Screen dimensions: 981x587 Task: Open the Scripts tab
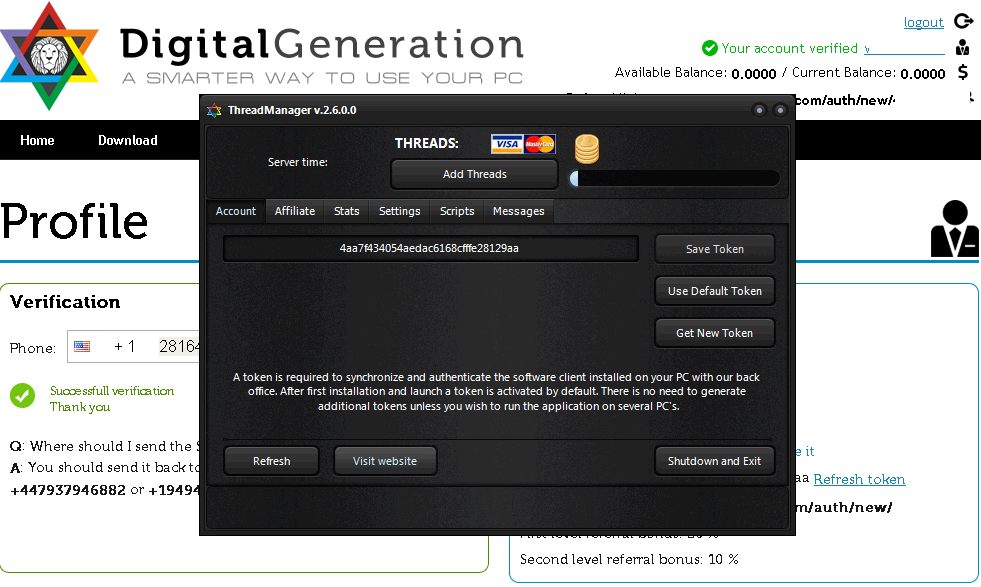click(x=457, y=211)
